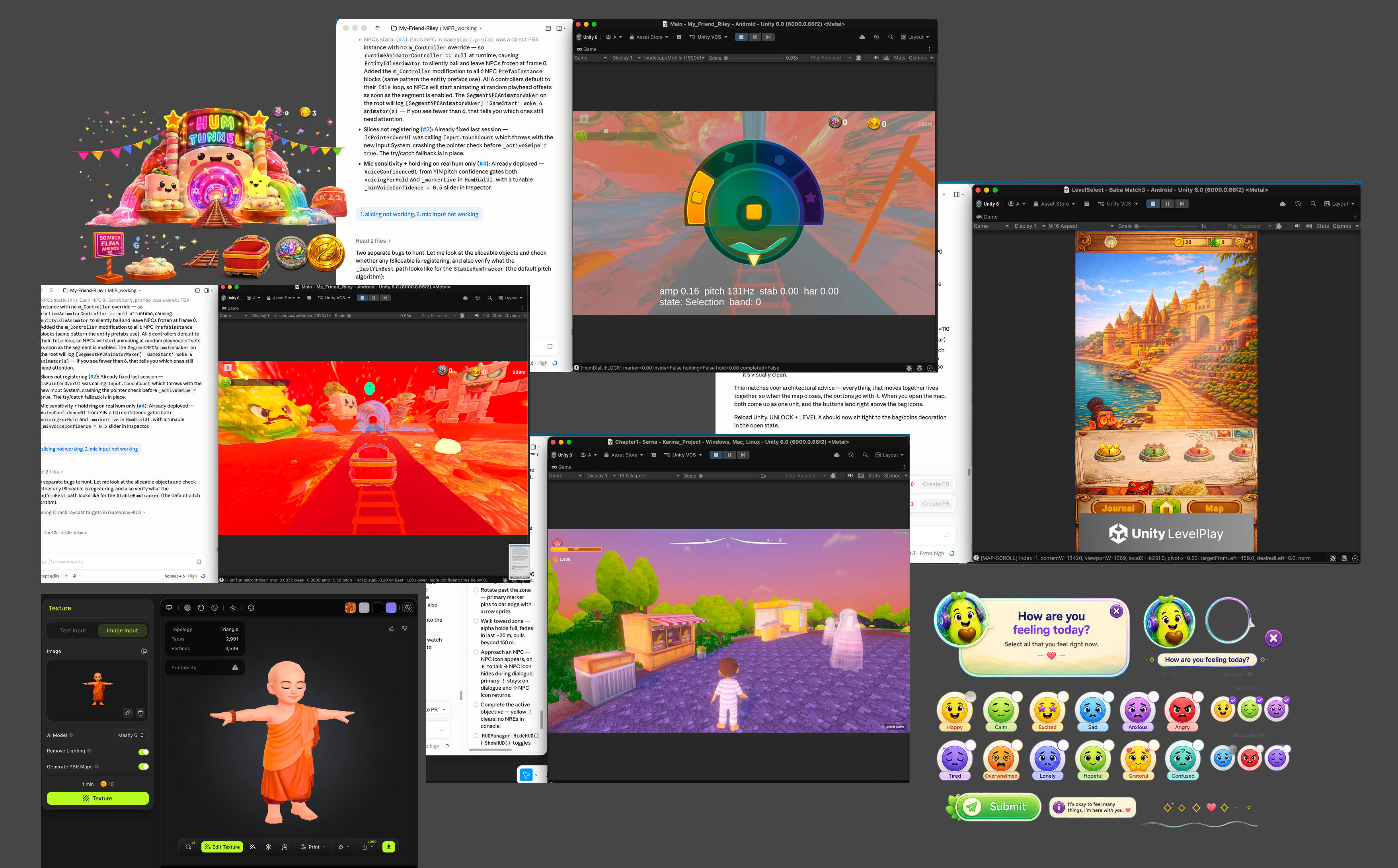Click Game tab in LevelSelect Unity window
The image size is (1398, 868).
click(x=987, y=217)
